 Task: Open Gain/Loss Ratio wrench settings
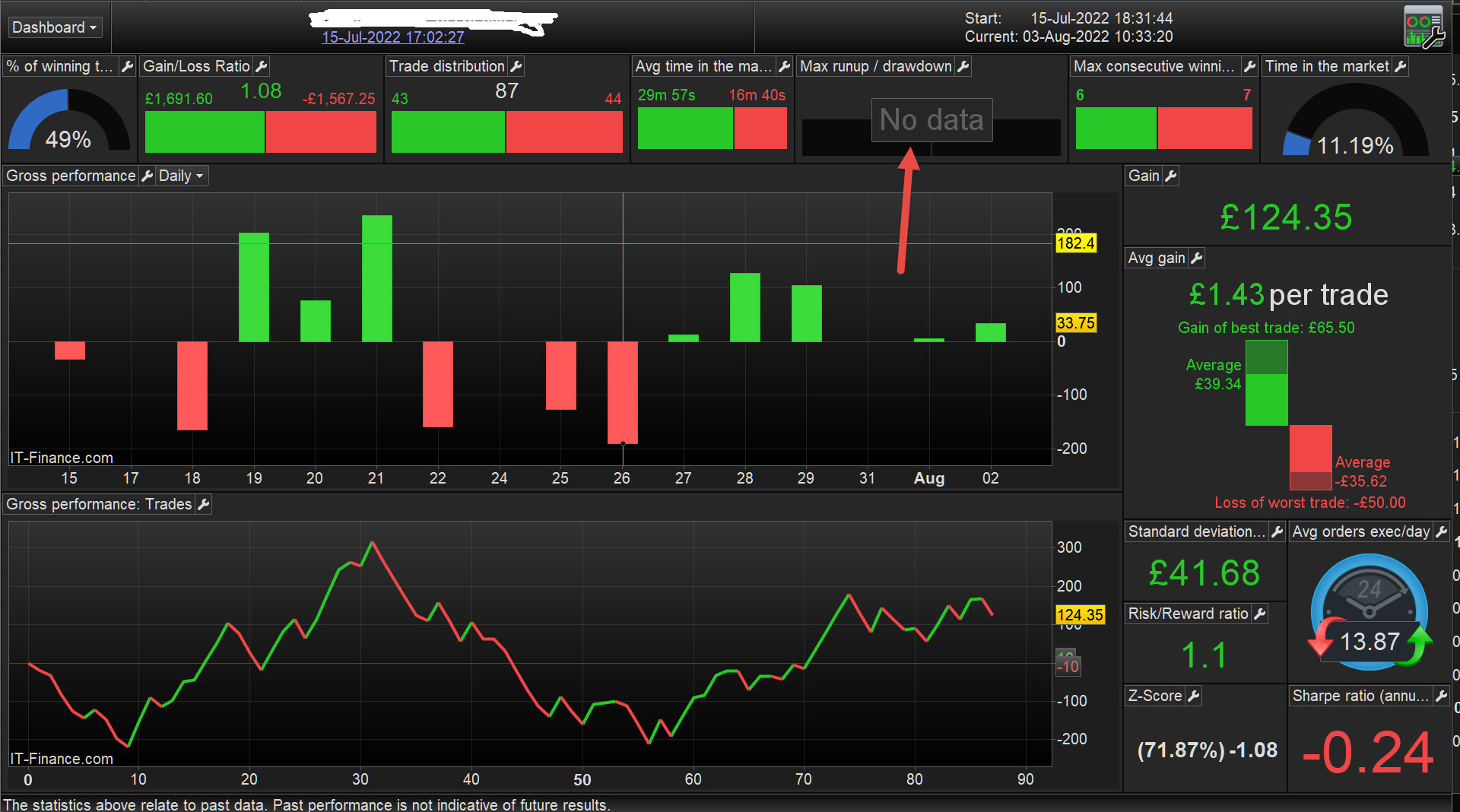click(x=262, y=66)
